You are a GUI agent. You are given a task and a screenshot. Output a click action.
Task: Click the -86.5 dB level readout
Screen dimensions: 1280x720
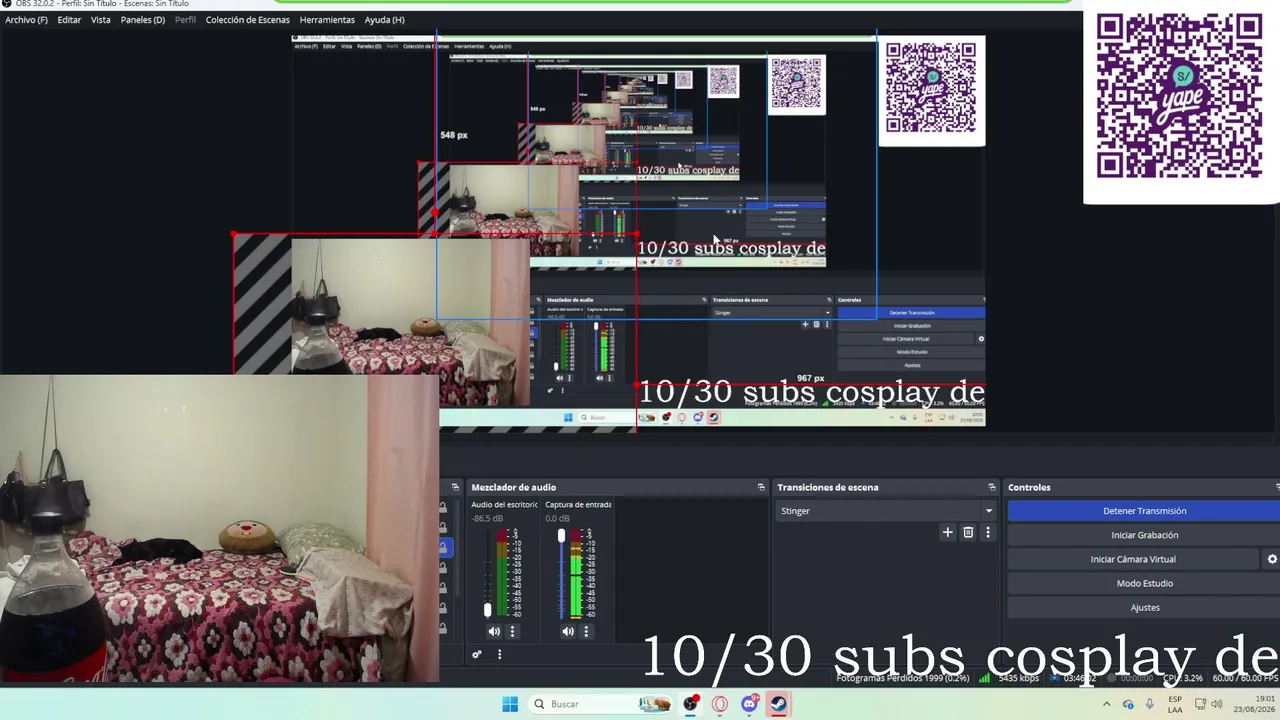point(487,518)
